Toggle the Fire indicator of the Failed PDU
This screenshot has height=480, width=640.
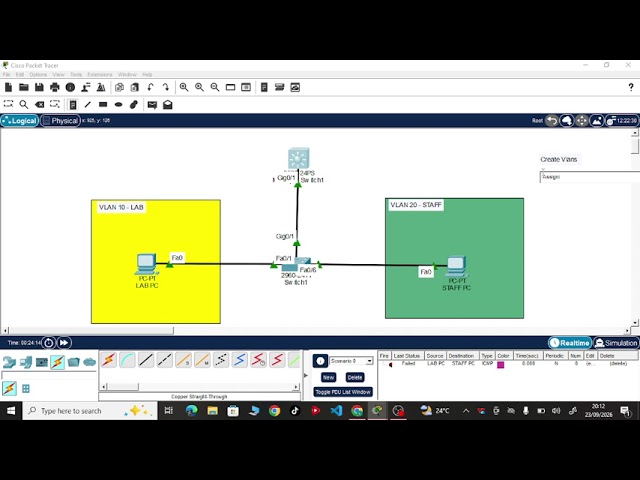390,364
